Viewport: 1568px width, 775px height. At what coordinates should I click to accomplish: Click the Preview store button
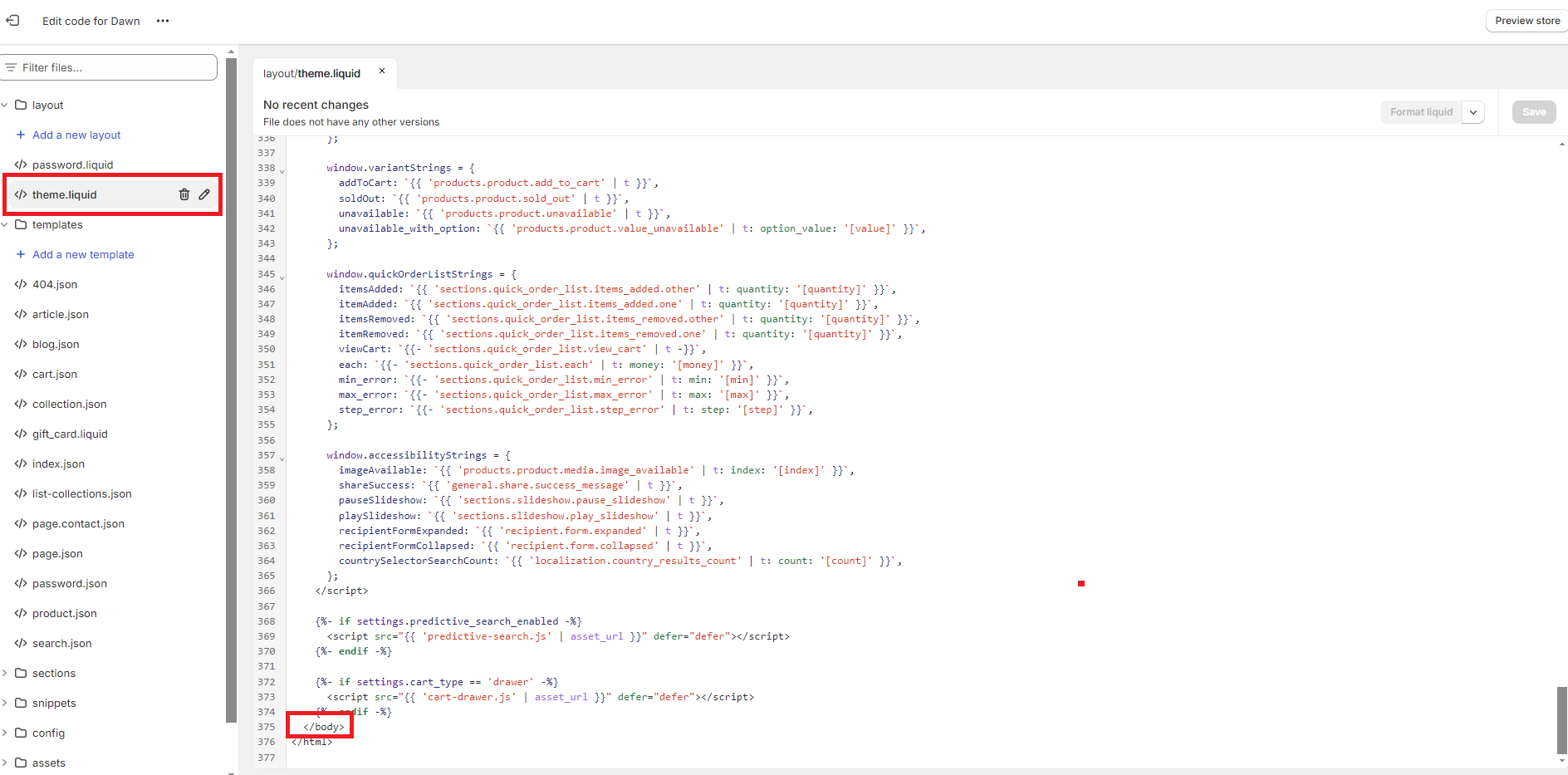pos(1526,21)
